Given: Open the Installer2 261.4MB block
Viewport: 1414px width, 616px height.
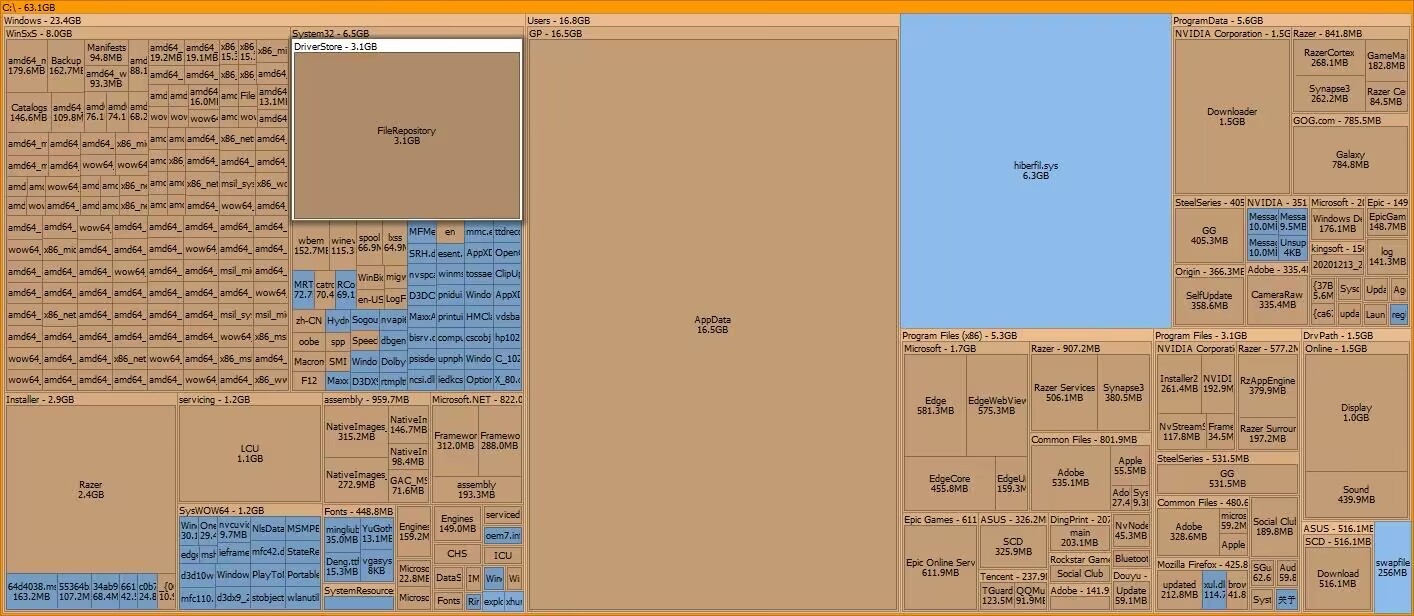Looking at the screenshot, I should click(x=1179, y=384).
